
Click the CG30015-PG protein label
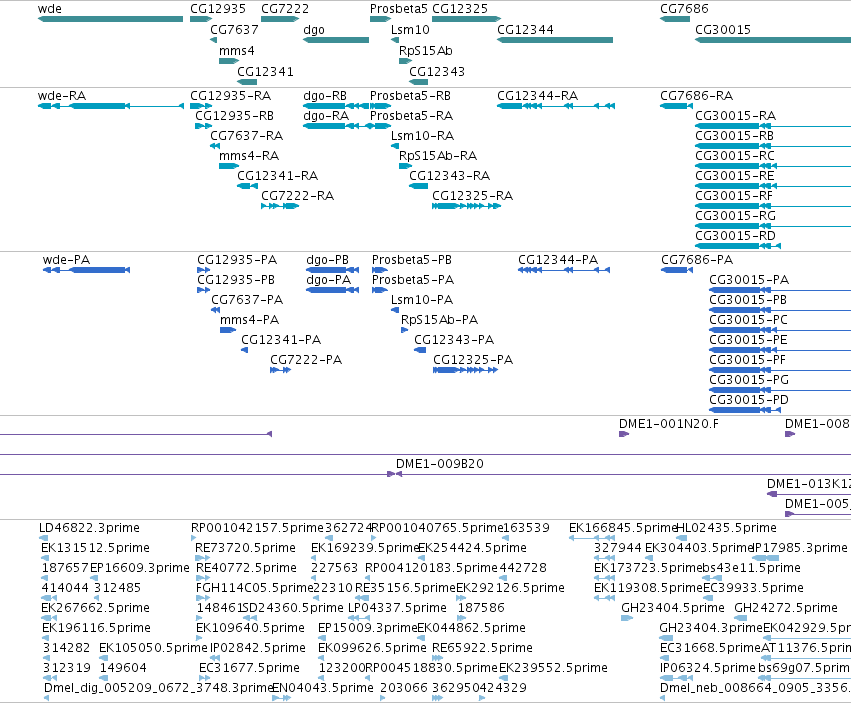tap(748, 379)
